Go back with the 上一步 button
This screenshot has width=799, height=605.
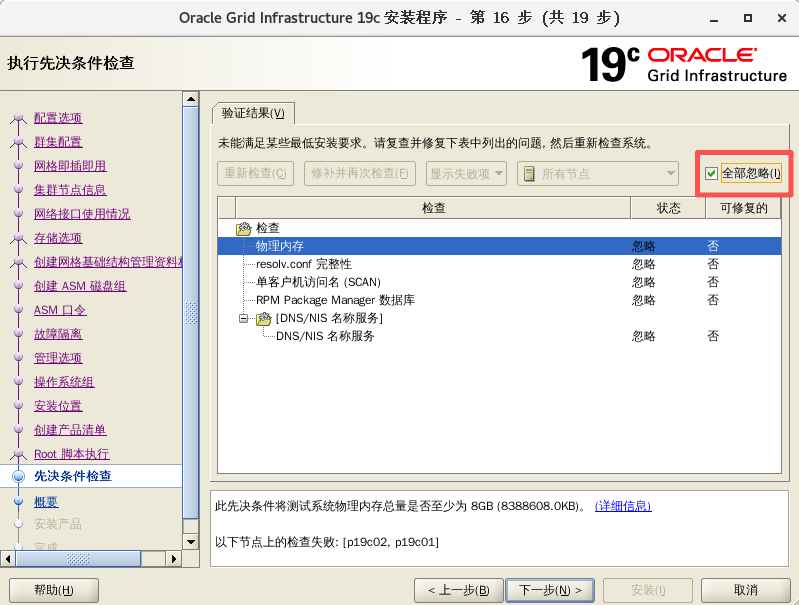pos(459,590)
